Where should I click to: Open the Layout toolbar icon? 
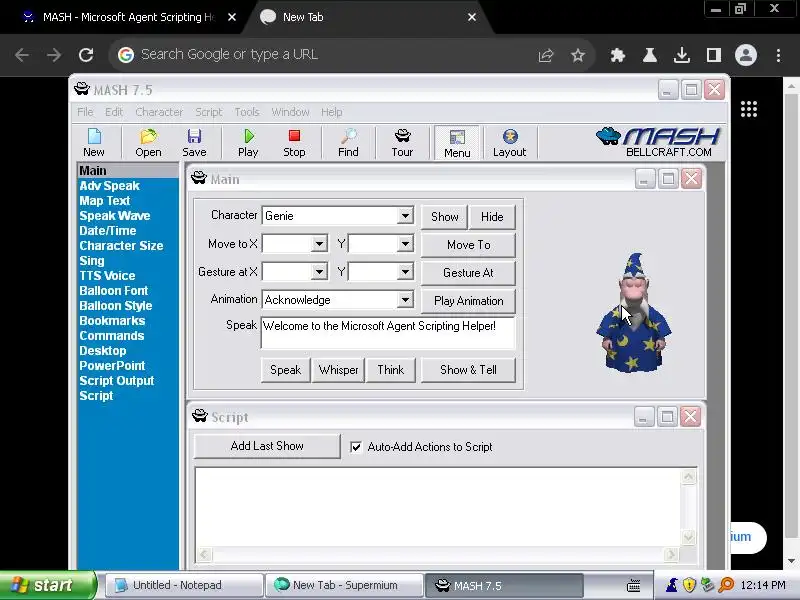(509, 143)
